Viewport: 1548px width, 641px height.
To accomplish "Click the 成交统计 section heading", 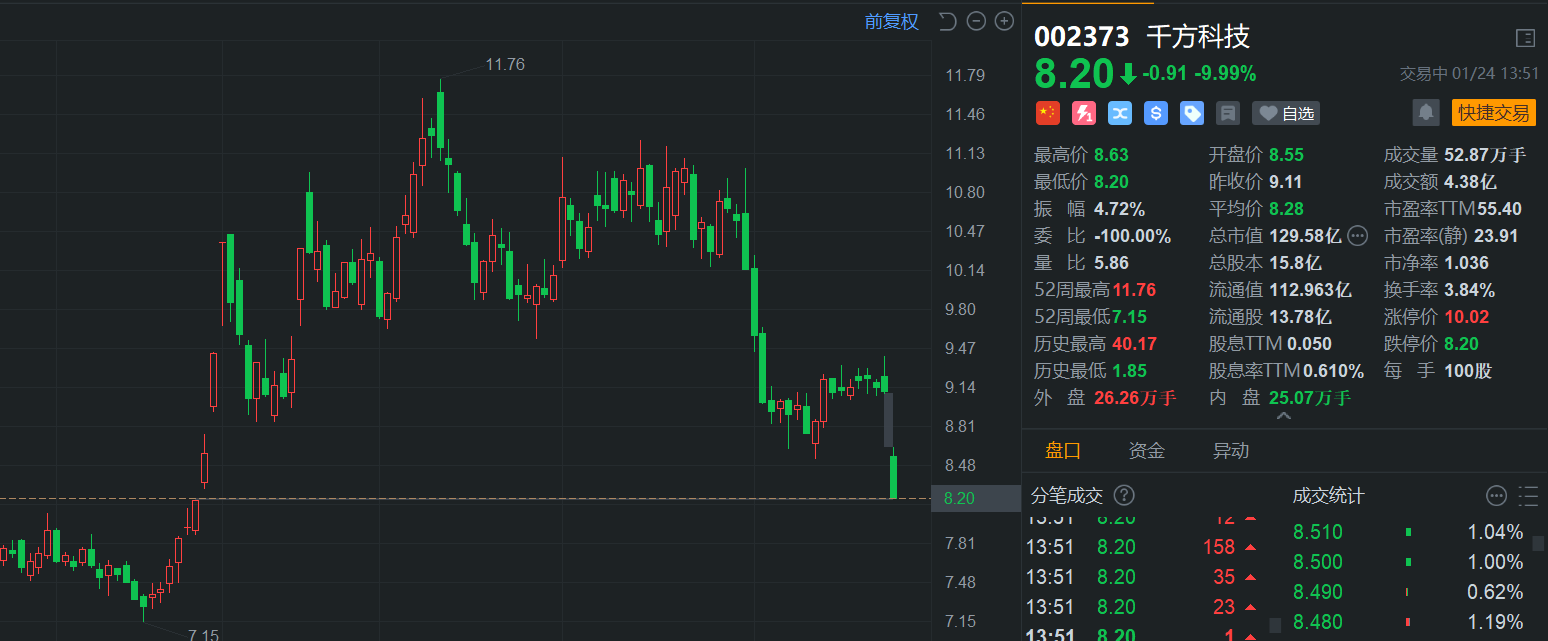I will coord(1328,495).
